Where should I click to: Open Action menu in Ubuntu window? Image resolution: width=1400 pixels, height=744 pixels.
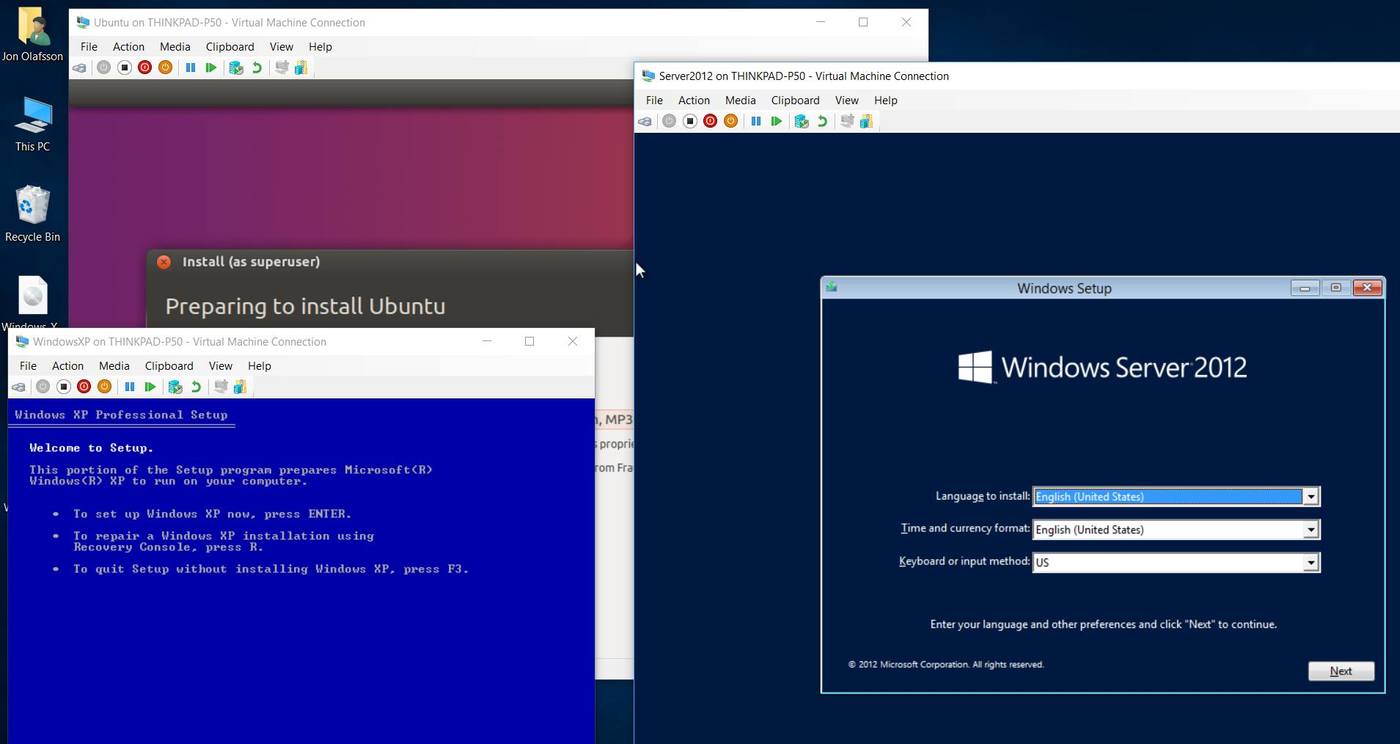tap(128, 47)
